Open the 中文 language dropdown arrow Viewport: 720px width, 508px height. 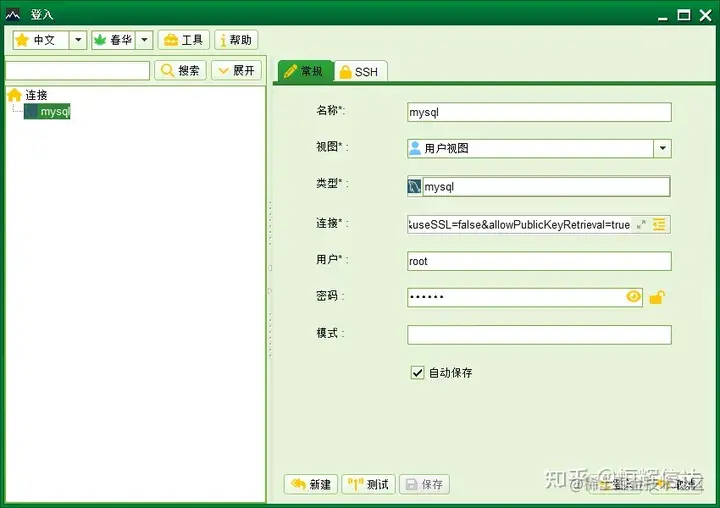pyautogui.click(x=78, y=40)
